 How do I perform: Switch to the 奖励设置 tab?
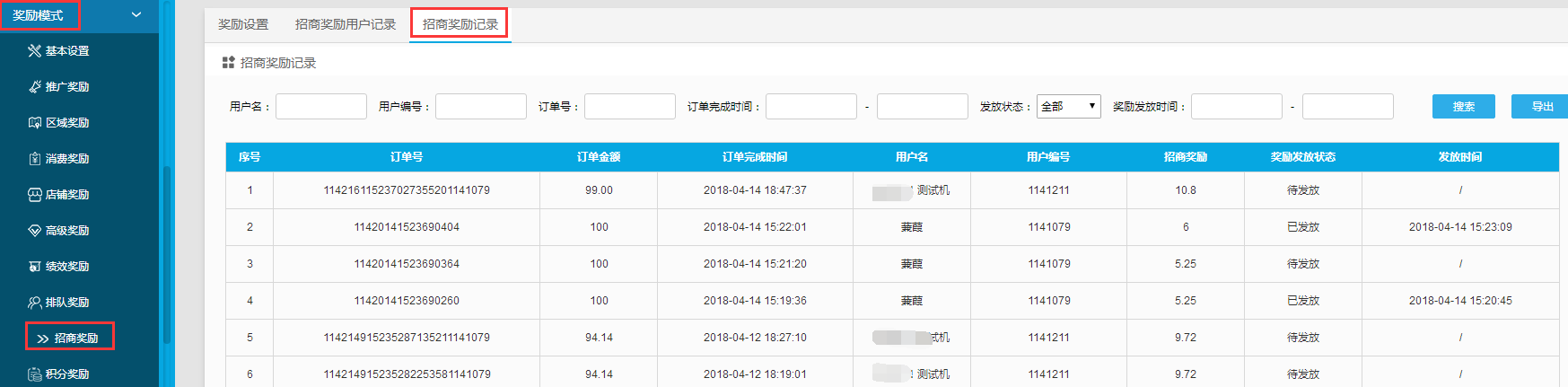(x=243, y=24)
